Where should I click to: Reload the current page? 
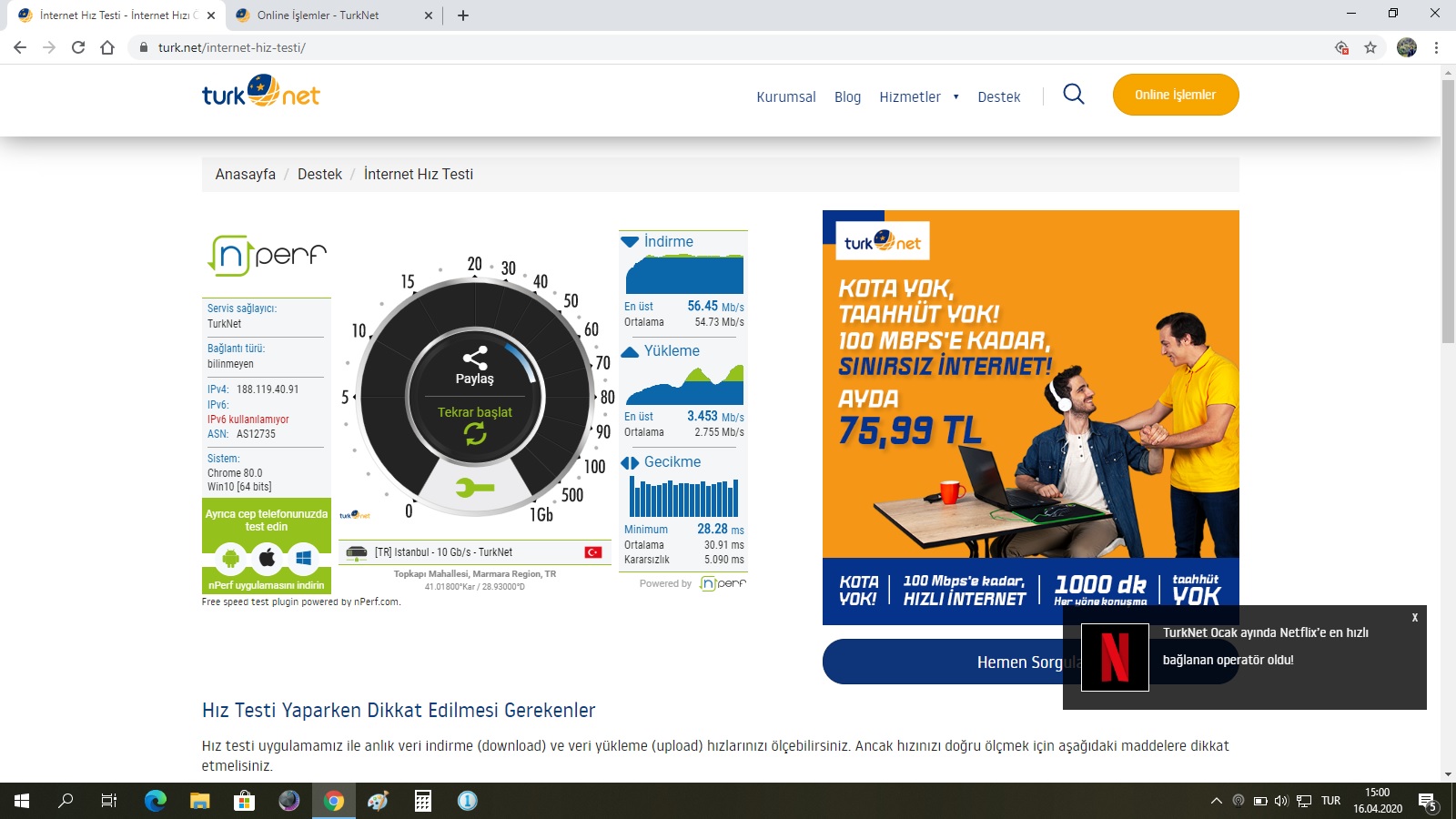click(78, 47)
